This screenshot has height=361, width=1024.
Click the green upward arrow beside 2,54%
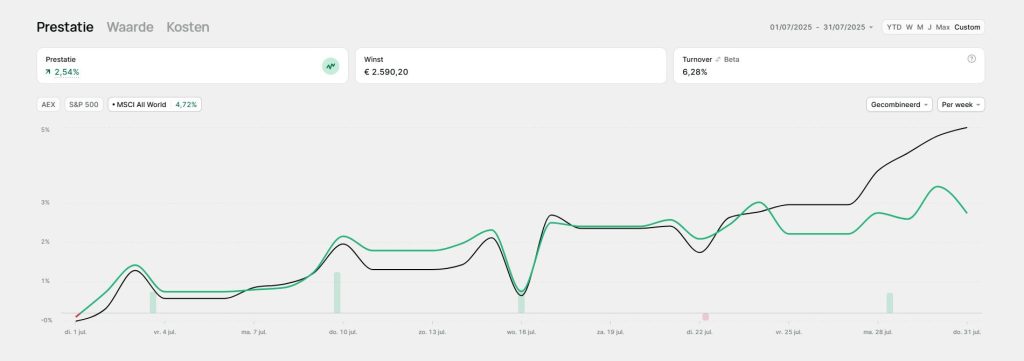48,72
